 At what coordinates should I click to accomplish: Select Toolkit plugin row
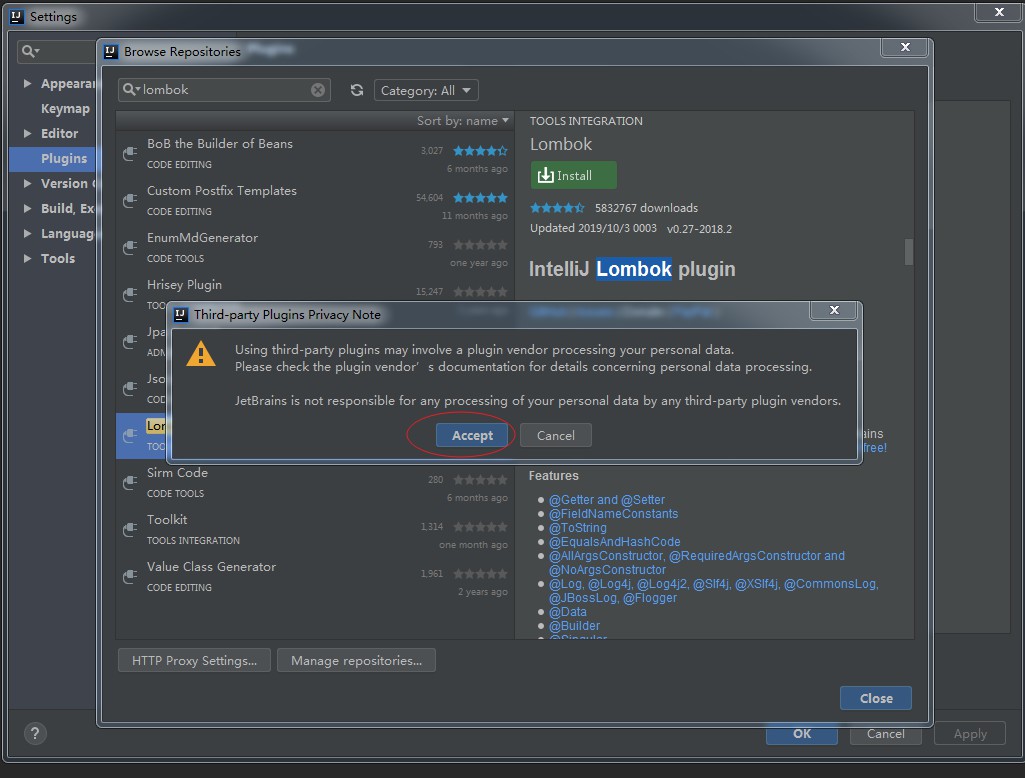point(314,530)
